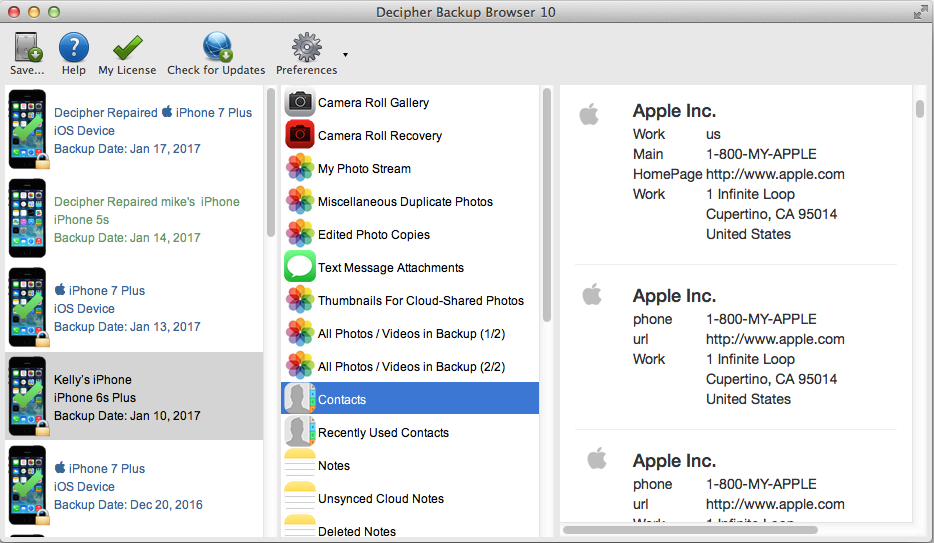Click Check for Updates globe icon
This screenshot has height=543, width=934.
point(217,47)
